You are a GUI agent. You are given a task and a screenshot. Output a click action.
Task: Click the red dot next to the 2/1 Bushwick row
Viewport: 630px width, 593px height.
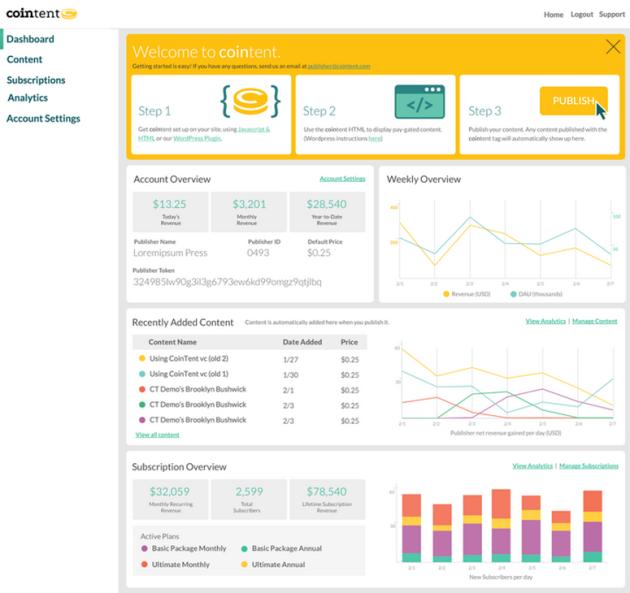(142, 389)
